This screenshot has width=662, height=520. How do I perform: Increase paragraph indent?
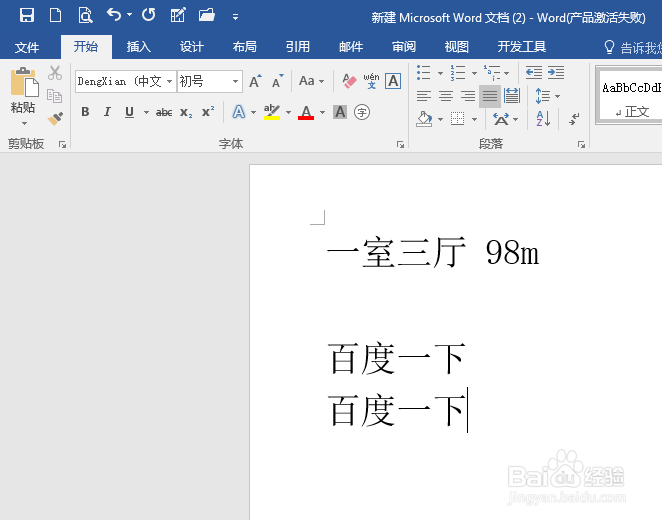(556, 73)
